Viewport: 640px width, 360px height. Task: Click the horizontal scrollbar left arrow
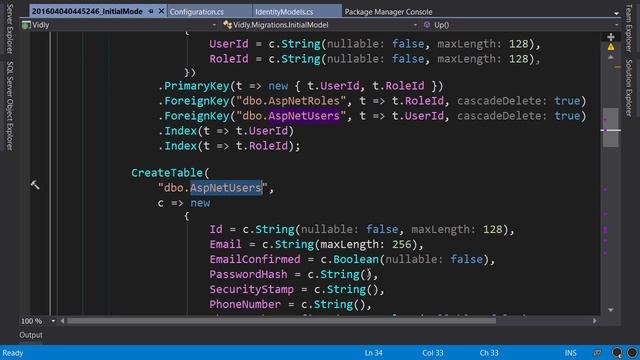click(62, 321)
